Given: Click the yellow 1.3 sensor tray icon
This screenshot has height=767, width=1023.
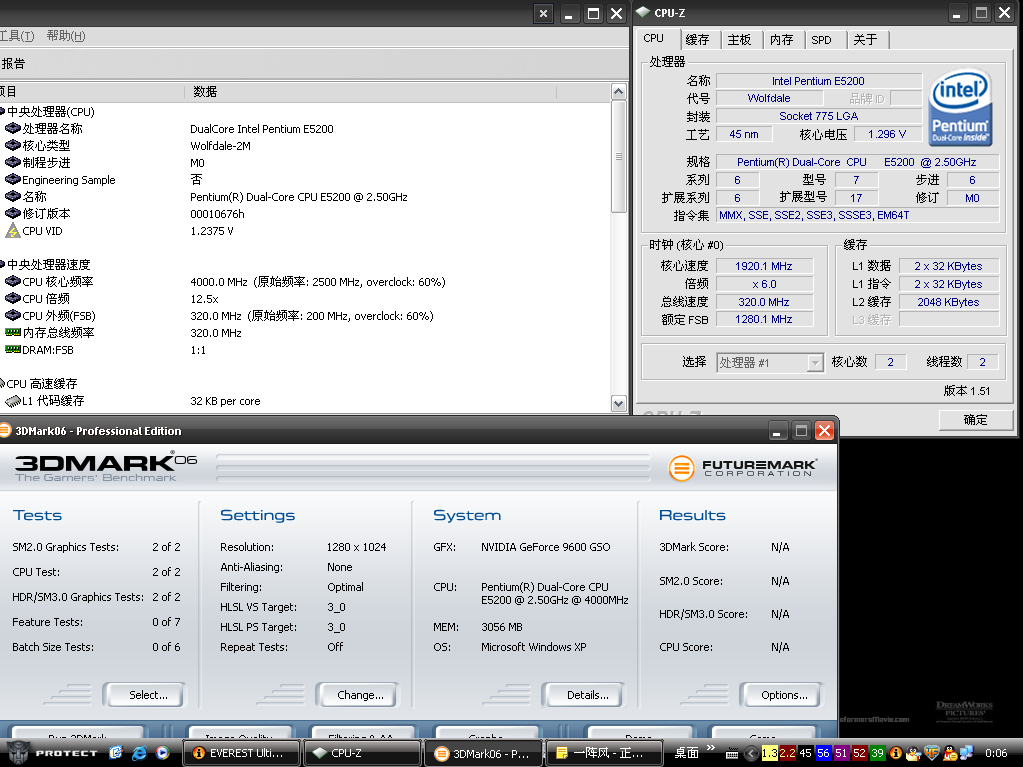Looking at the screenshot, I should coord(770,753).
